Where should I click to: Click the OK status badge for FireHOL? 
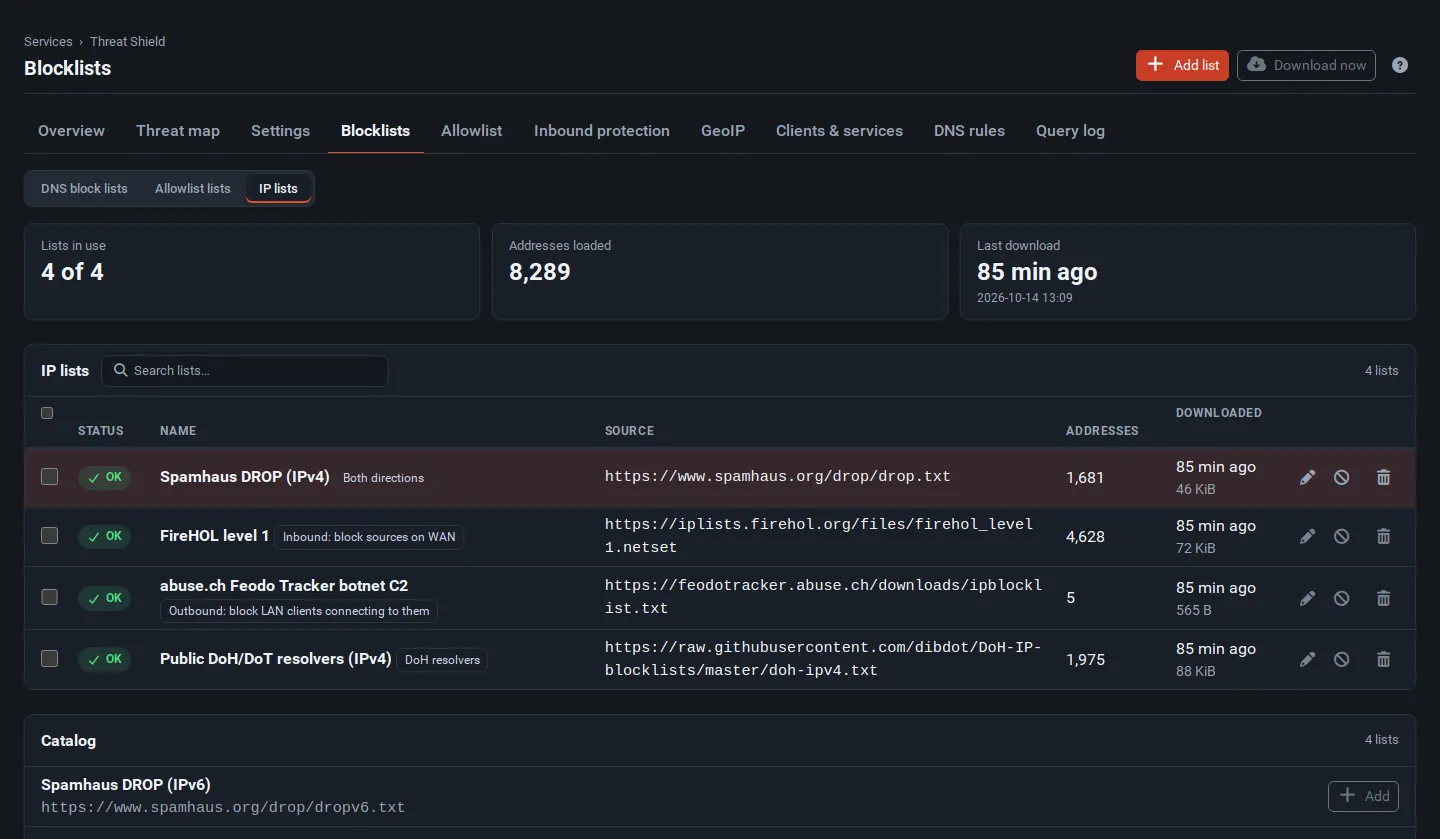coord(104,536)
